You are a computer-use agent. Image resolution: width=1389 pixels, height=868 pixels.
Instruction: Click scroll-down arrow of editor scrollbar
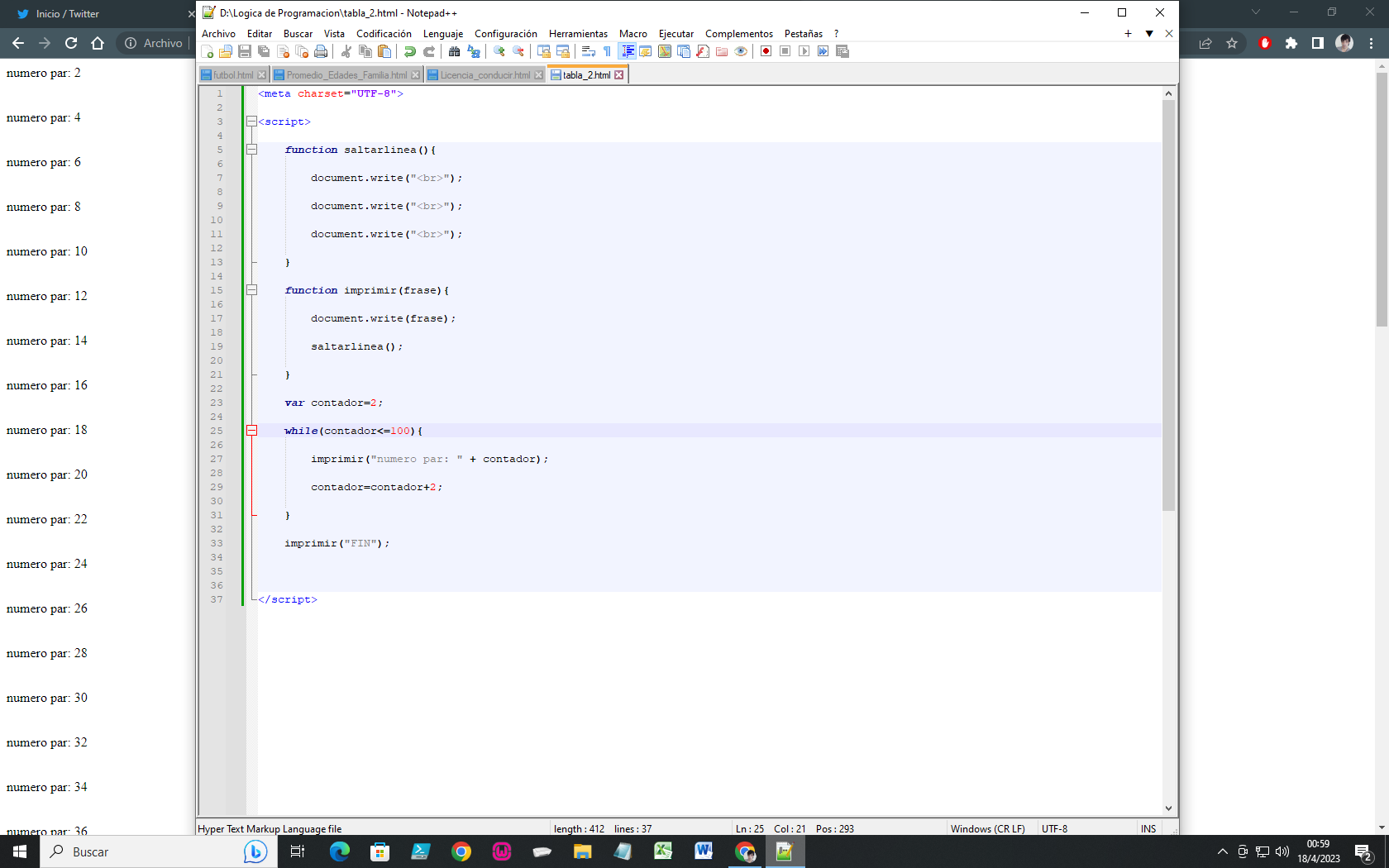tap(1168, 808)
